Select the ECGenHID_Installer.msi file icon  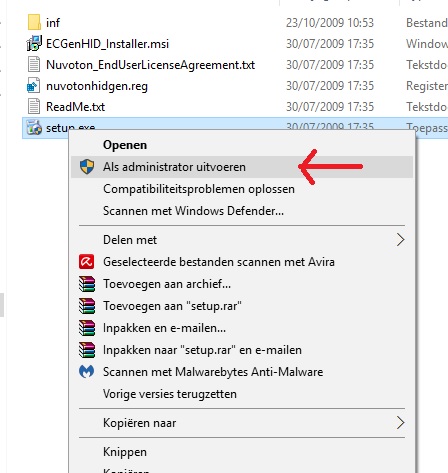point(34,44)
